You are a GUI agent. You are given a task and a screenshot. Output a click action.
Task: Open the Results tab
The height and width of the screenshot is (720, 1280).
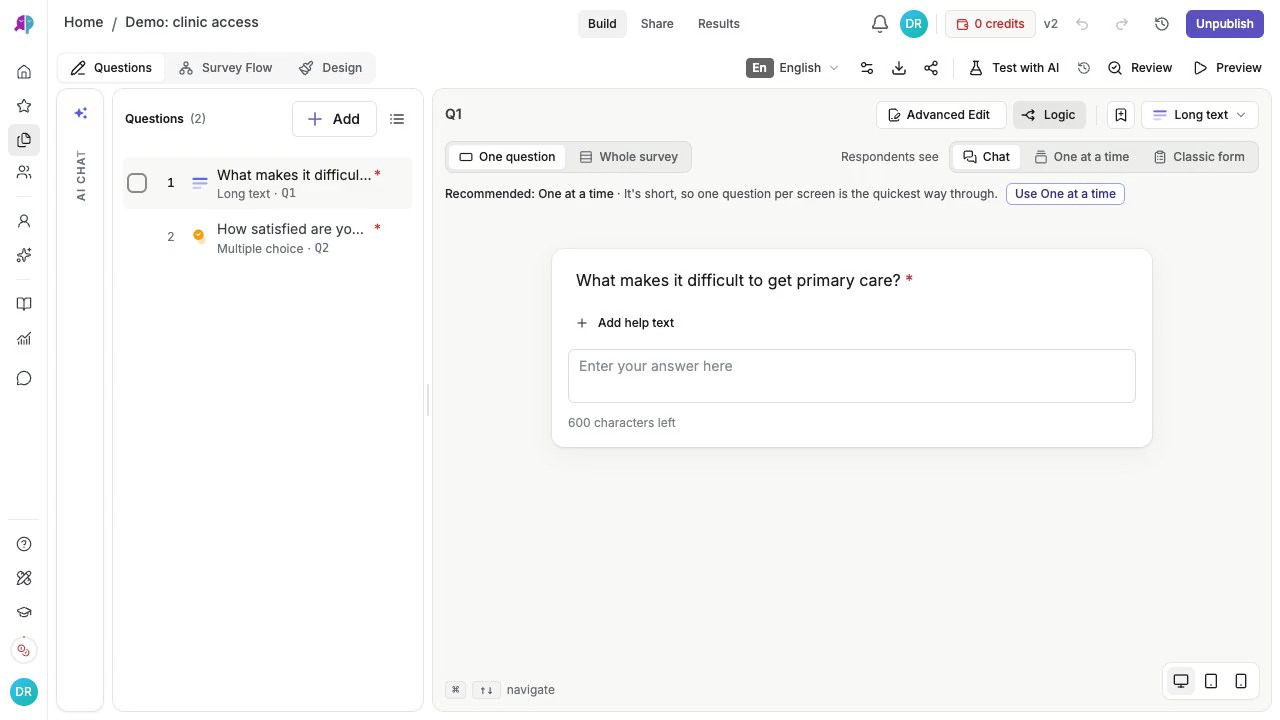click(x=719, y=24)
